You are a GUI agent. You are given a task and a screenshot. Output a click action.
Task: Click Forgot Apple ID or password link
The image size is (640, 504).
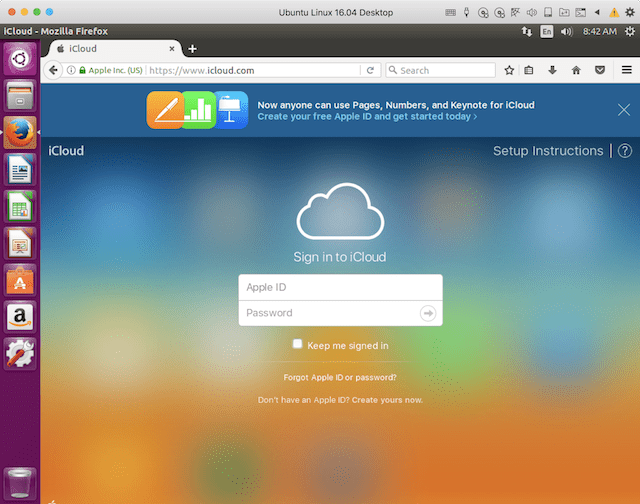(x=340, y=378)
